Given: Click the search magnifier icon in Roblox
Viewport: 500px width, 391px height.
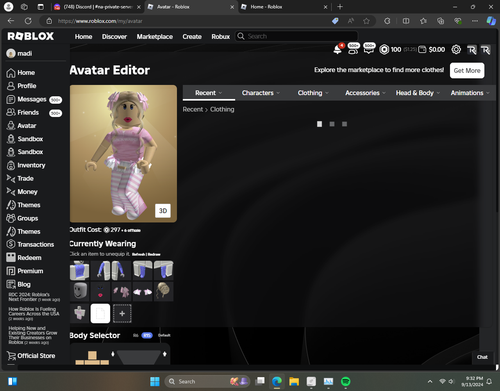Looking at the screenshot, I should pyautogui.click(x=241, y=36).
